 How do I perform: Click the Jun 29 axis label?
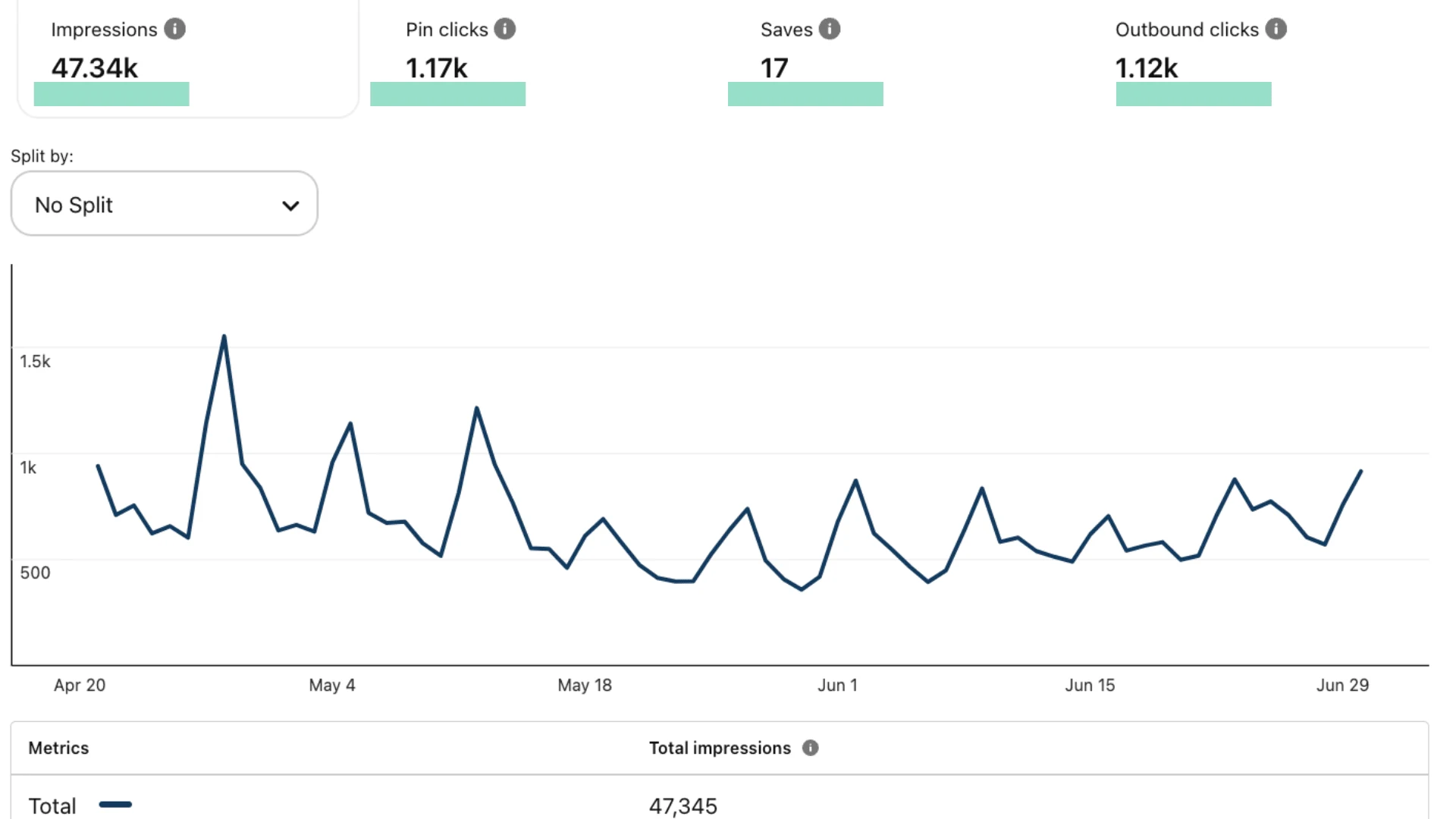pos(1342,685)
